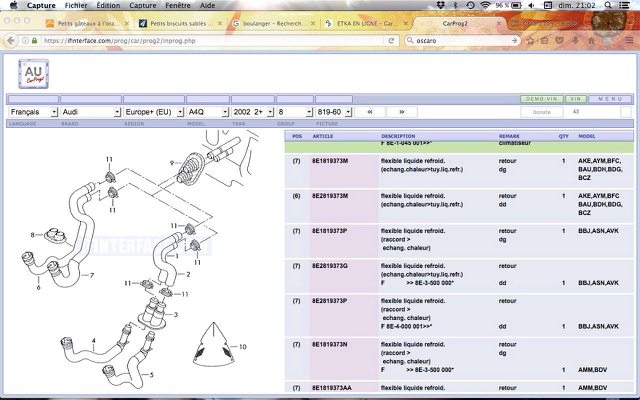Screen dimensions: 640x400
Task: Select article 8E1819373M
Action: pos(330,161)
